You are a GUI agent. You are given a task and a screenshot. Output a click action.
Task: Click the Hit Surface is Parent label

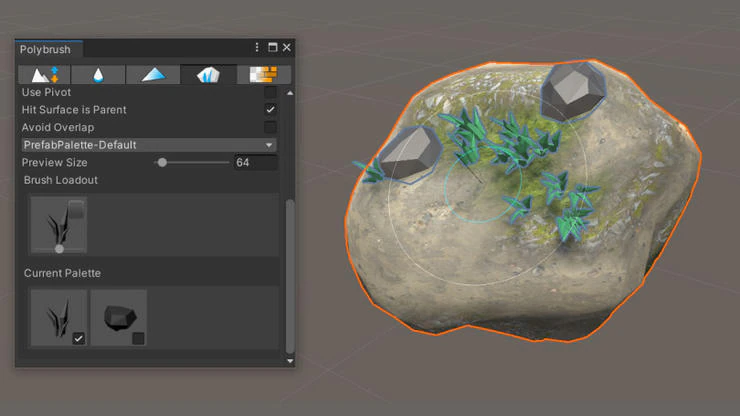click(x=74, y=110)
